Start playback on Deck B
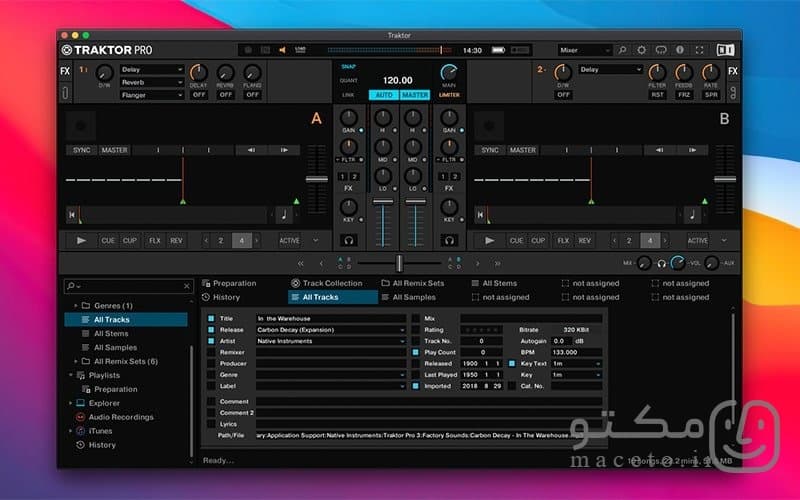The width and height of the screenshot is (800, 500). (x=489, y=240)
